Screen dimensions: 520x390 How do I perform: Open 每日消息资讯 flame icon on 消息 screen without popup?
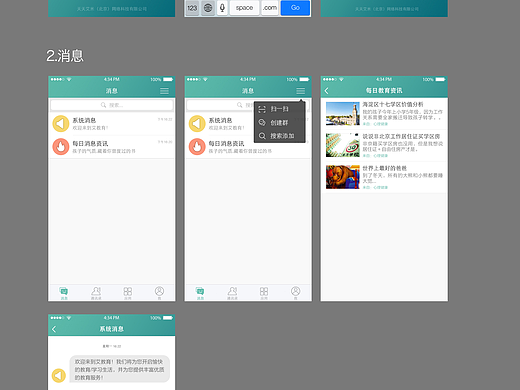click(61, 147)
